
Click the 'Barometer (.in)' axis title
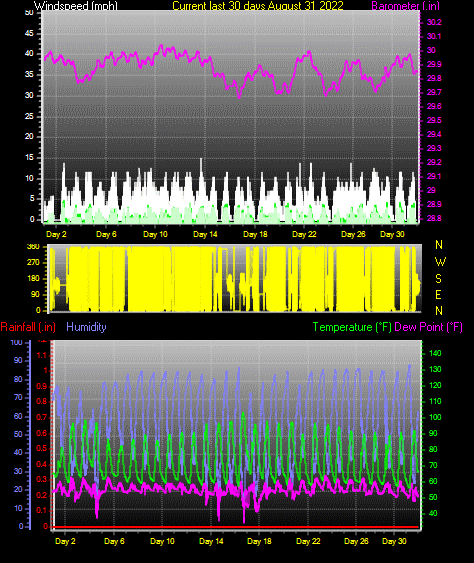point(405,6)
